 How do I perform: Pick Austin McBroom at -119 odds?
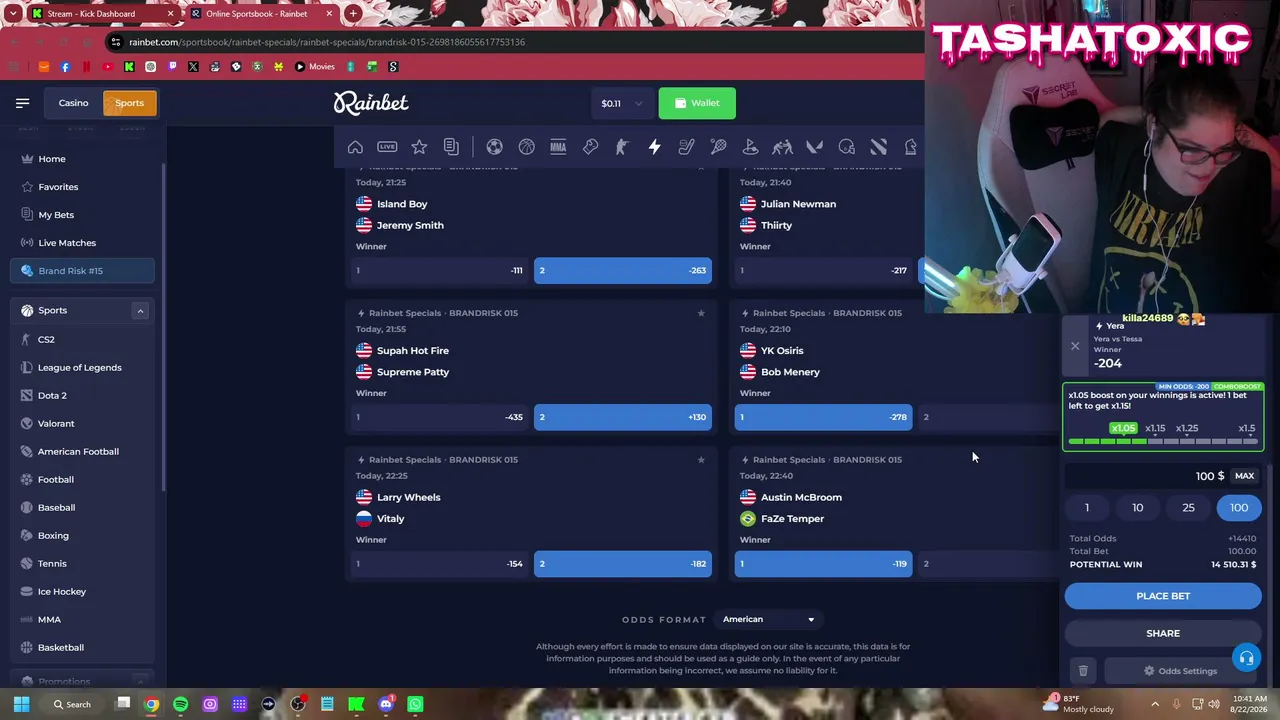point(823,564)
